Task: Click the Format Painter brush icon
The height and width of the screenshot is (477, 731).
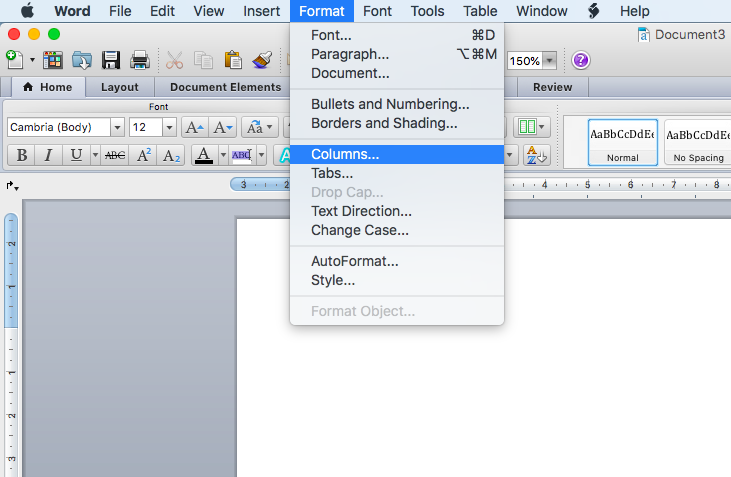Action: click(264, 60)
